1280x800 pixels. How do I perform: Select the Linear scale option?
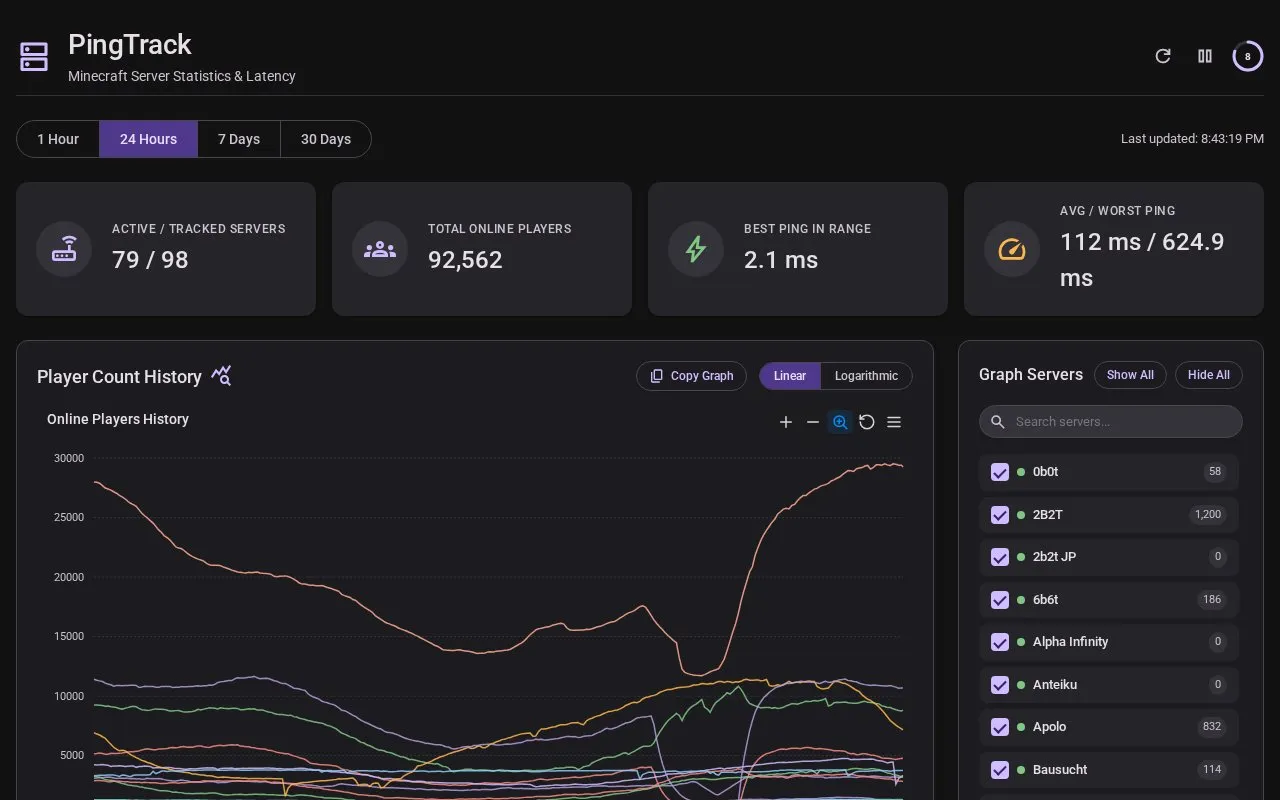click(790, 376)
